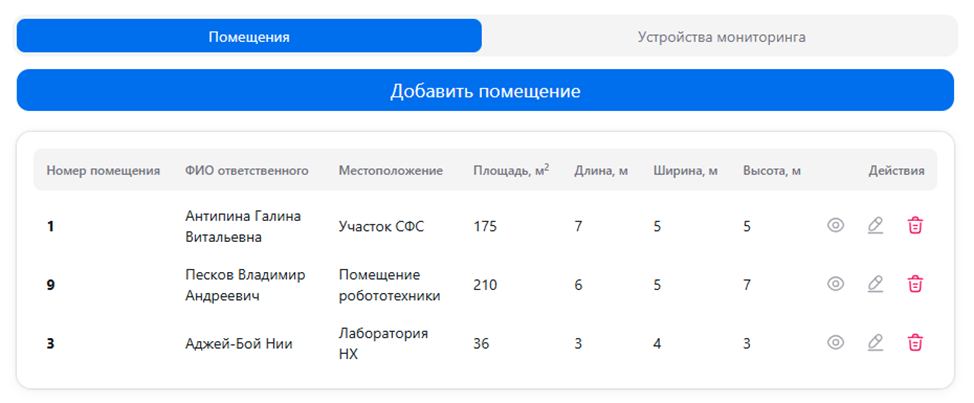Select the Антипина Галина Витальевна name cell
Image resolution: width=974 pixels, height=403 pixels.
243,226
